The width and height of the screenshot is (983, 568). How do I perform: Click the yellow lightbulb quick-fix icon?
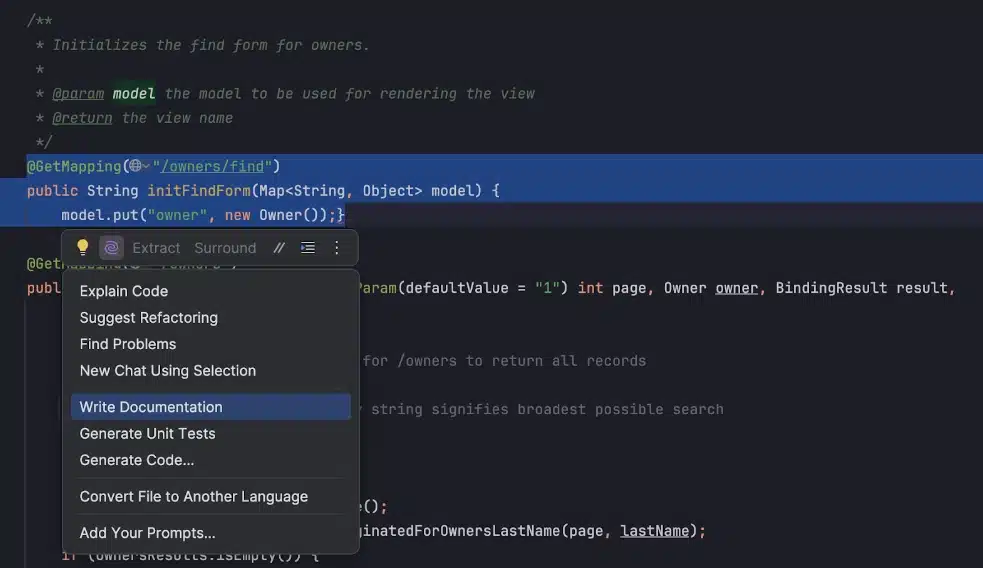(83, 248)
